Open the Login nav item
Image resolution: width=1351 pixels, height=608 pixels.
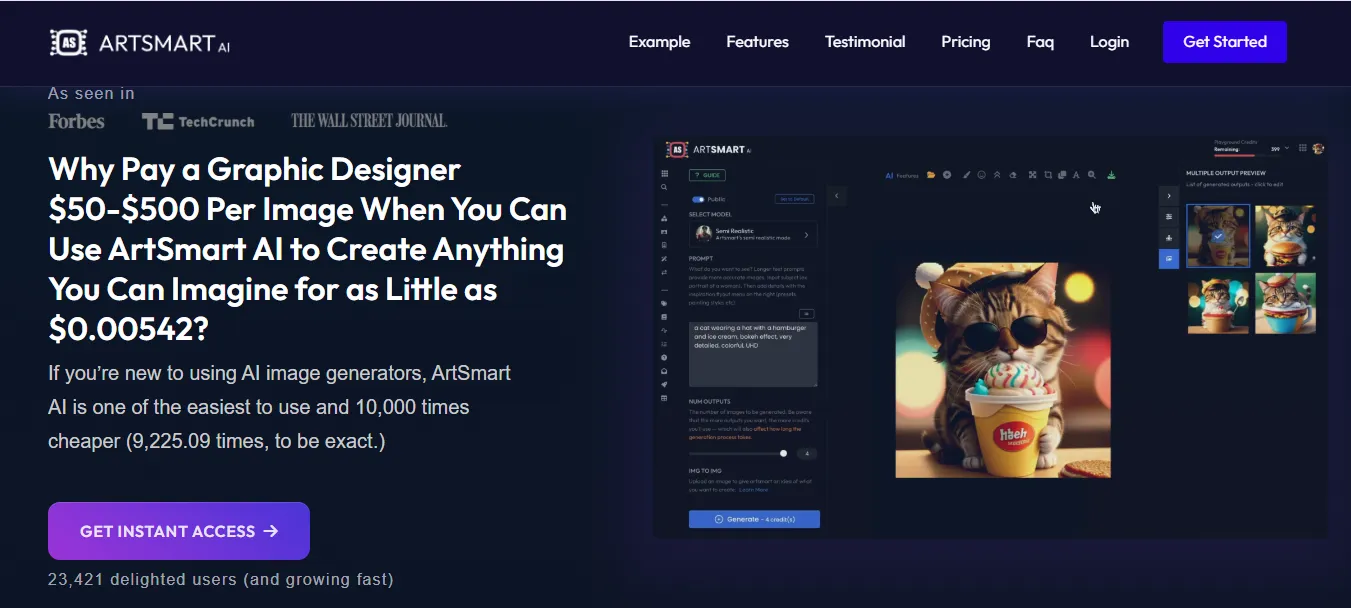click(1109, 42)
